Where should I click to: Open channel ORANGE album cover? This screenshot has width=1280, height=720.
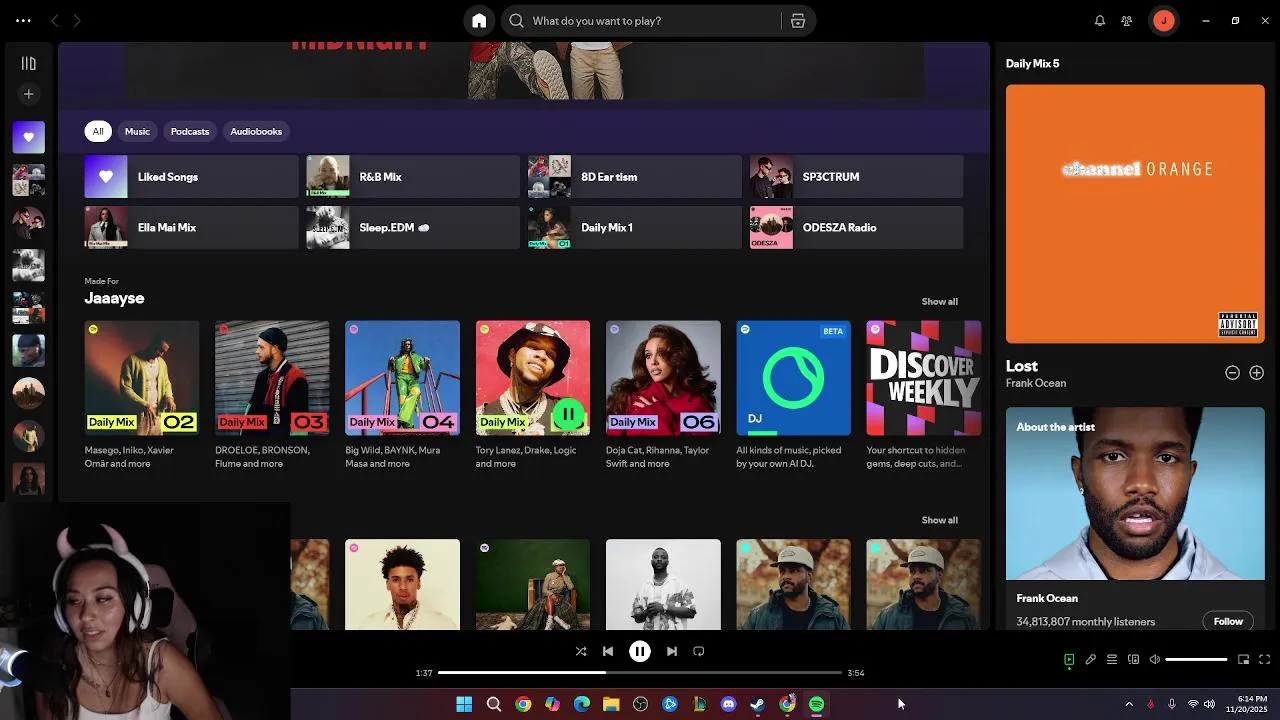tap(1135, 214)
